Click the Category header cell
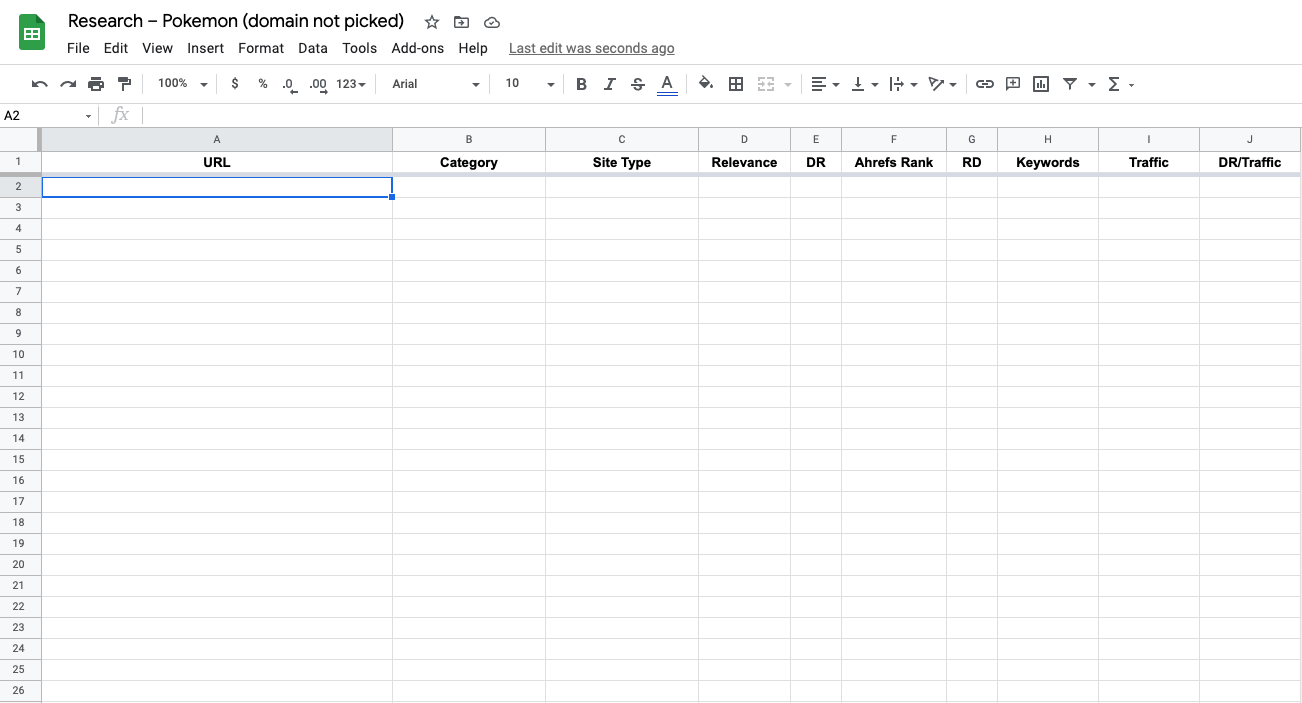 (469, 162)
